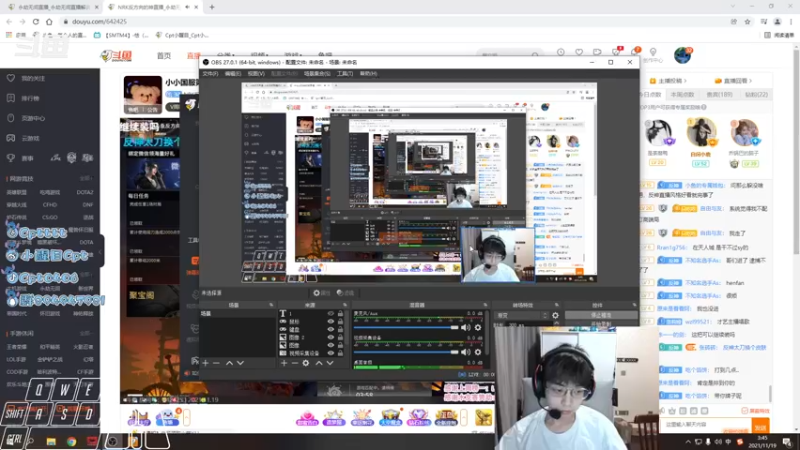The height and width of the screenshot is (450, 800).
Task: Expand 主播投稿 arrow link
Action: (x=668, y=81)
